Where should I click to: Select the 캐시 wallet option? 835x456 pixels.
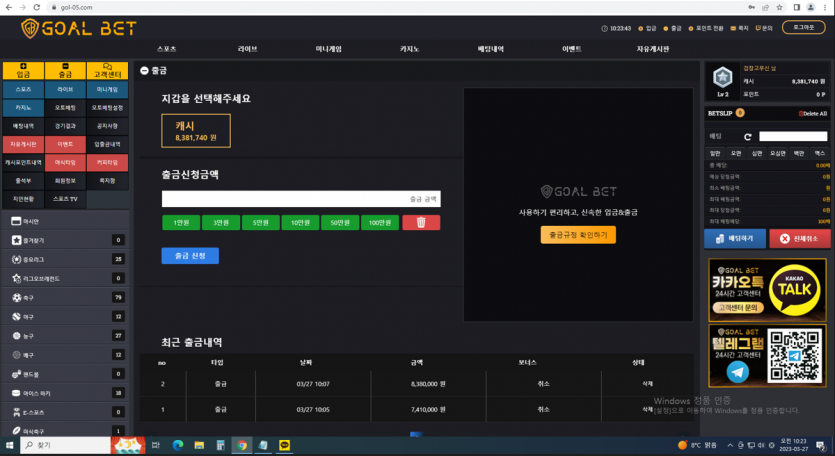point(189,131)
